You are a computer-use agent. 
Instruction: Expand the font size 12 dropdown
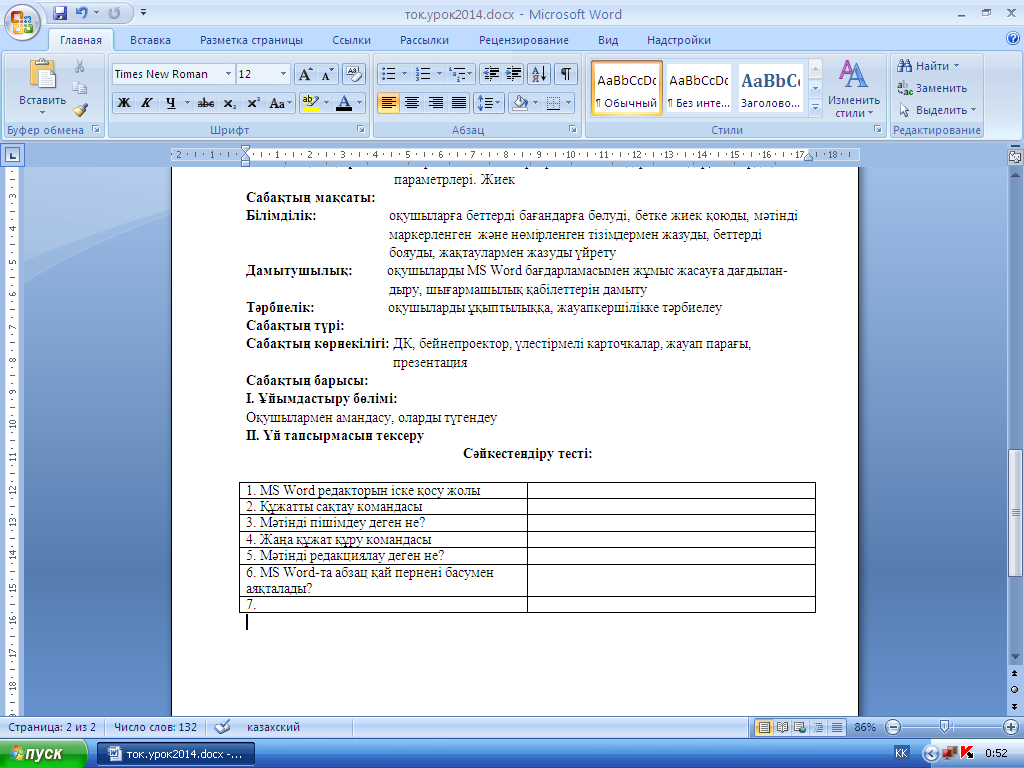283,74
